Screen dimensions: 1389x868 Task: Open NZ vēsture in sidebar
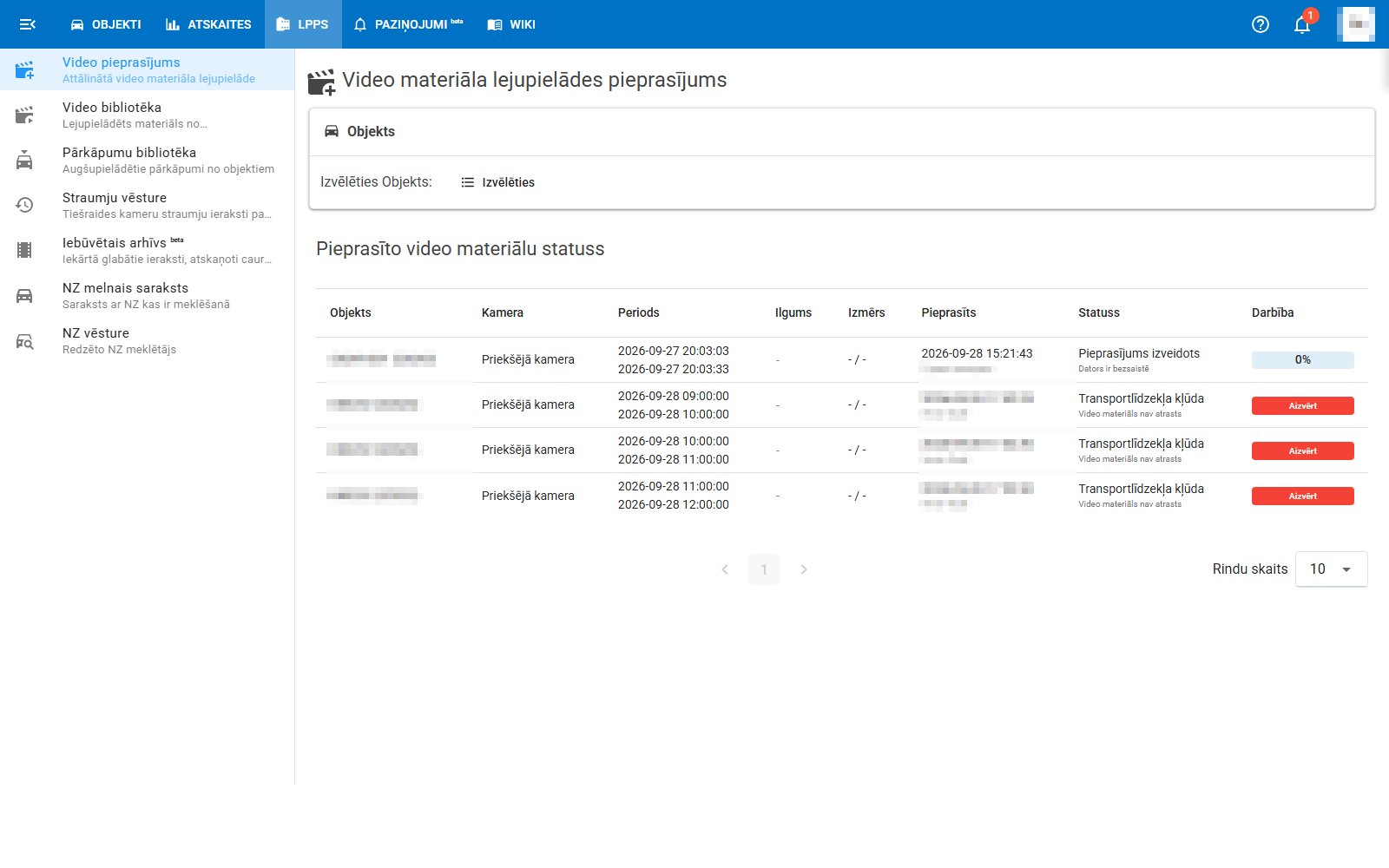[148, 340]
